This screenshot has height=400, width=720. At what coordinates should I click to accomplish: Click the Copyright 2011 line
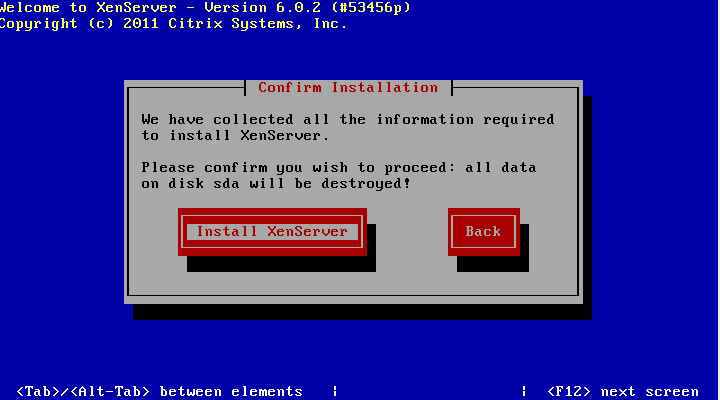[173, 24]
